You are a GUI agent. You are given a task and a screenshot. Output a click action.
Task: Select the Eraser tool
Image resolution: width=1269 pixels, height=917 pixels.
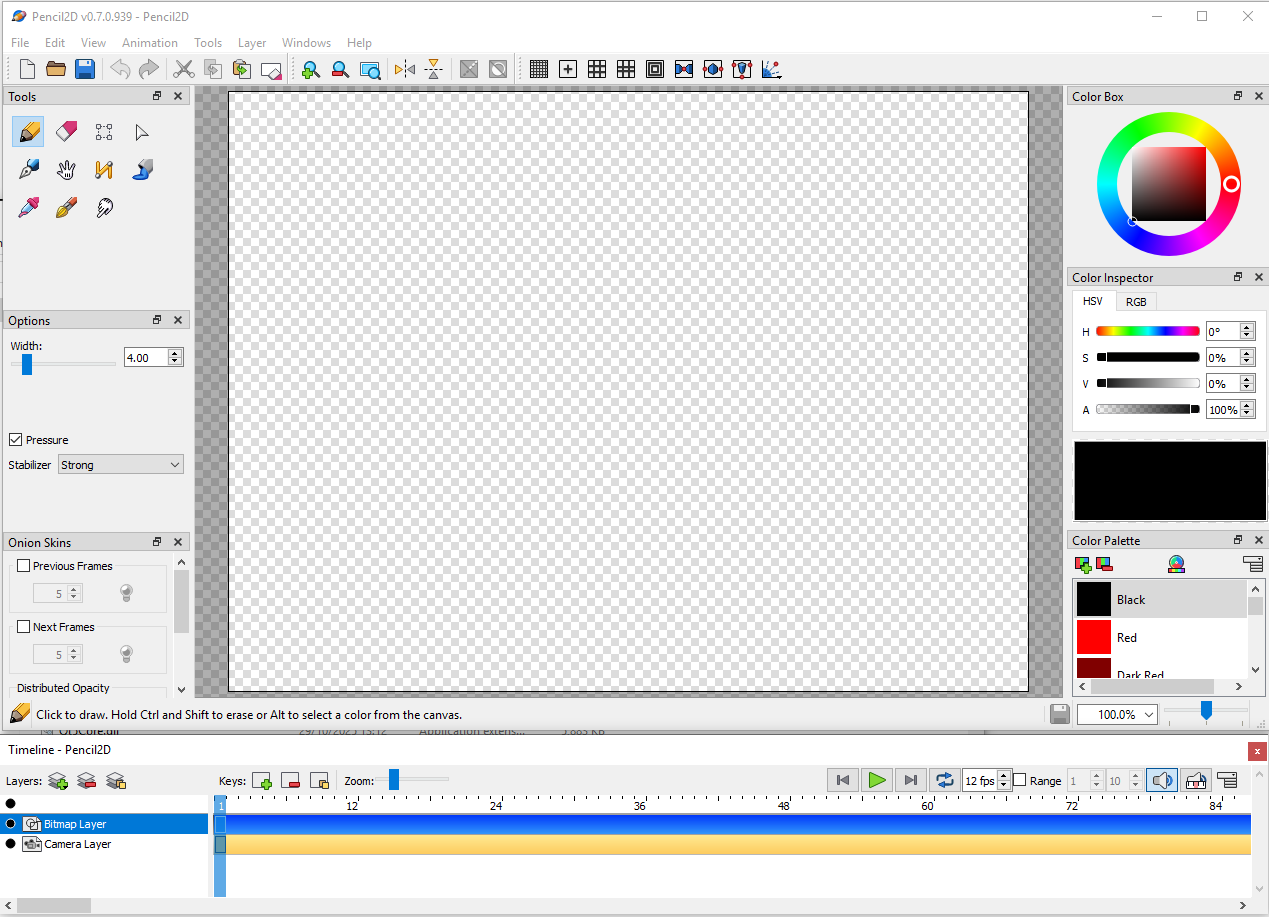[x=66, y=132]
